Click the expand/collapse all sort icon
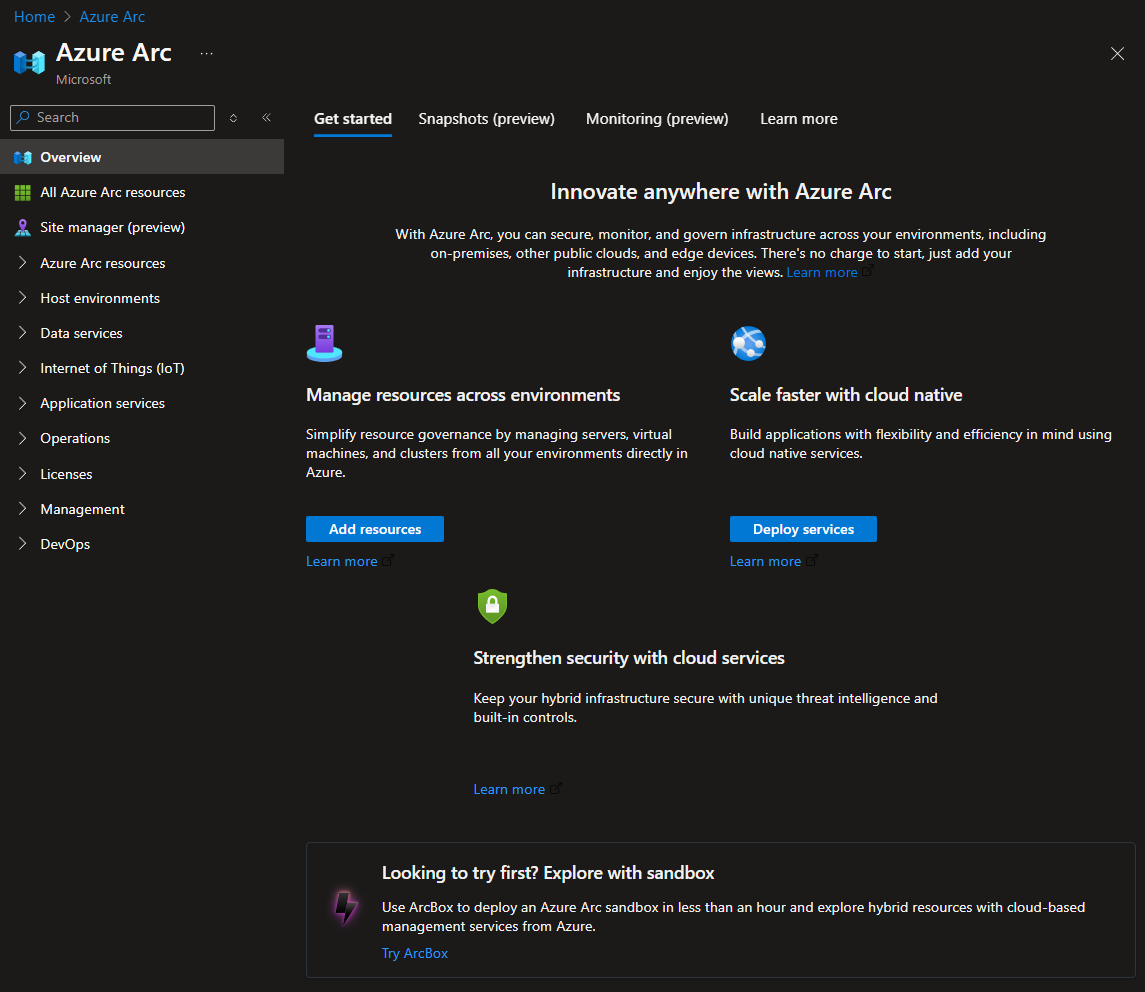This screenshot has width=1145, height=992. point(234,118)
